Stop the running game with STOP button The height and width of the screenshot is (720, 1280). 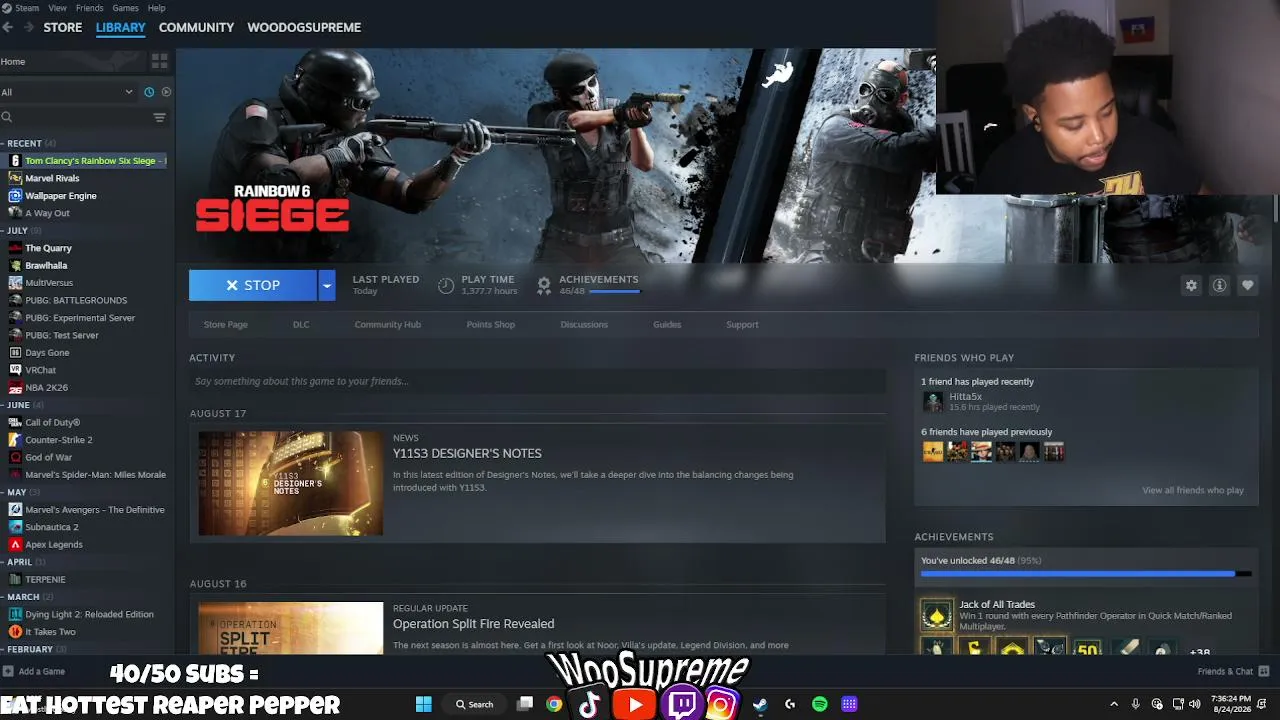pyautogui.click(x=253, y=285)
